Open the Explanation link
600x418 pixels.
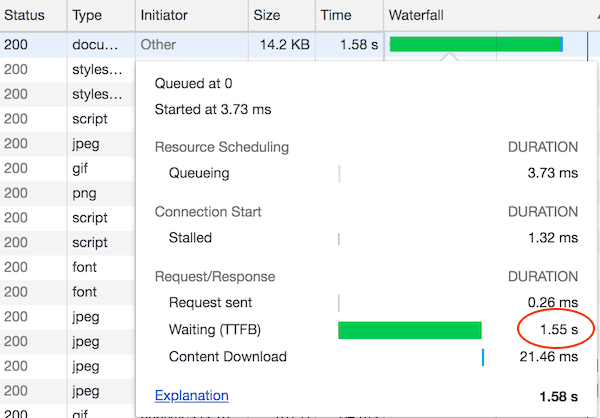click(x=192, y=395)
